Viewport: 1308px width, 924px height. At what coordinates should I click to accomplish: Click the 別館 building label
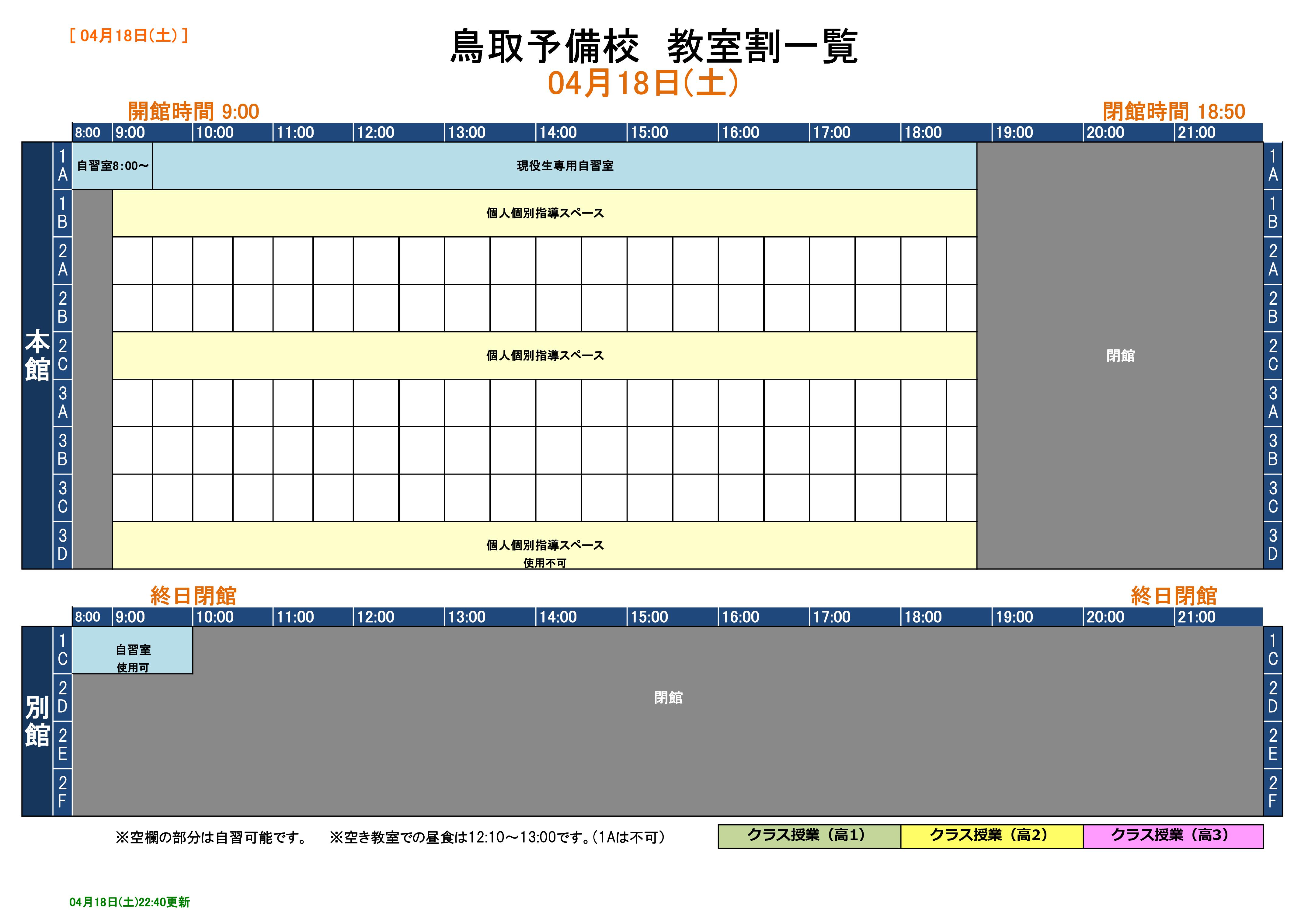[37, 721]
